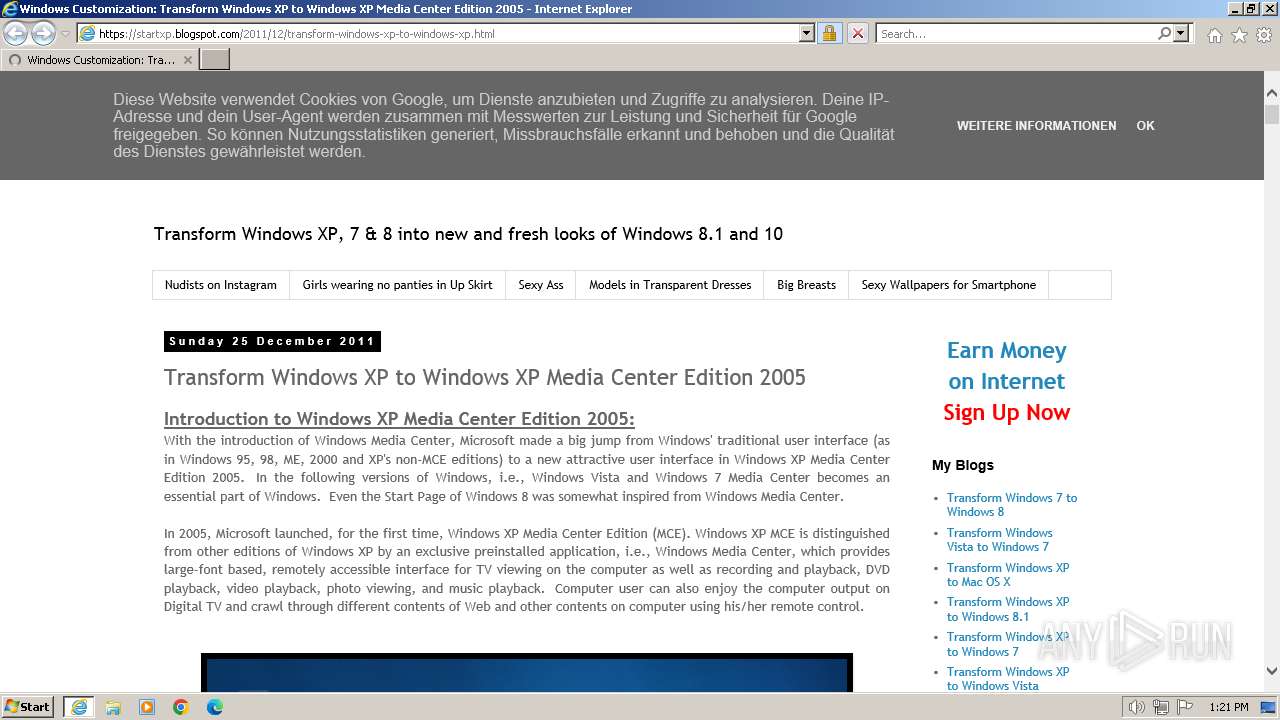This screenshot has width=1280, height=720.
Task: Click the My Blogs sidebar heading
Action: [963, 465]
